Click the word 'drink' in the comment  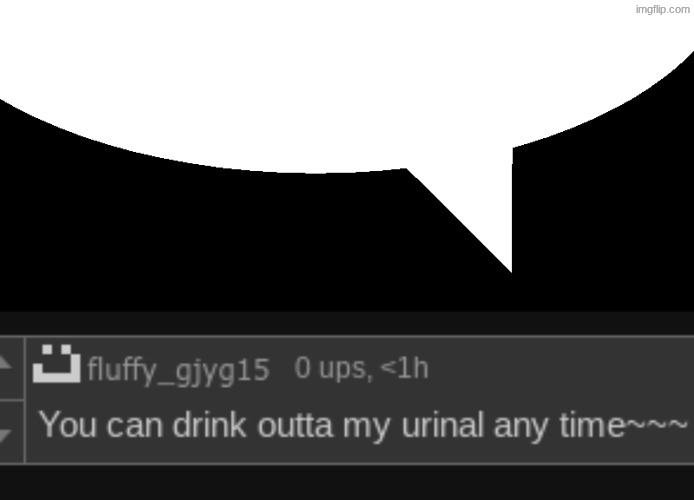click(209, 425)
